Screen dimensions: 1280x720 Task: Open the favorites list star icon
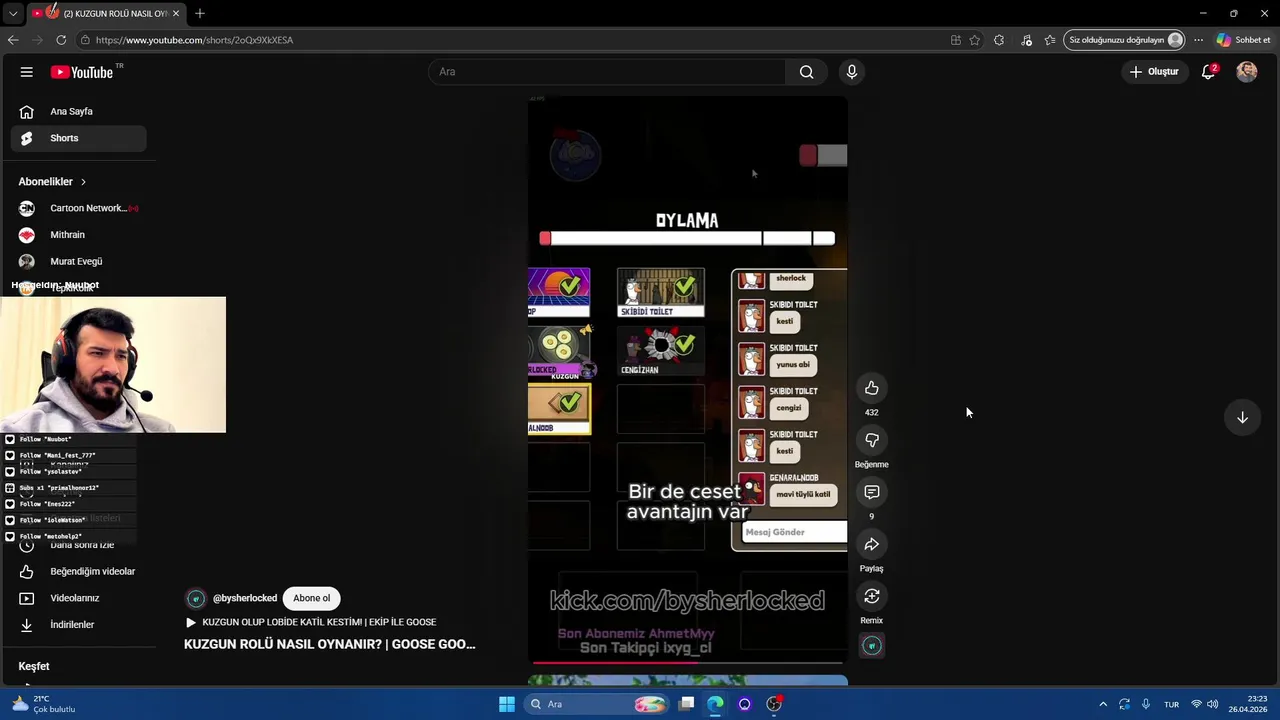[1050, 40]
